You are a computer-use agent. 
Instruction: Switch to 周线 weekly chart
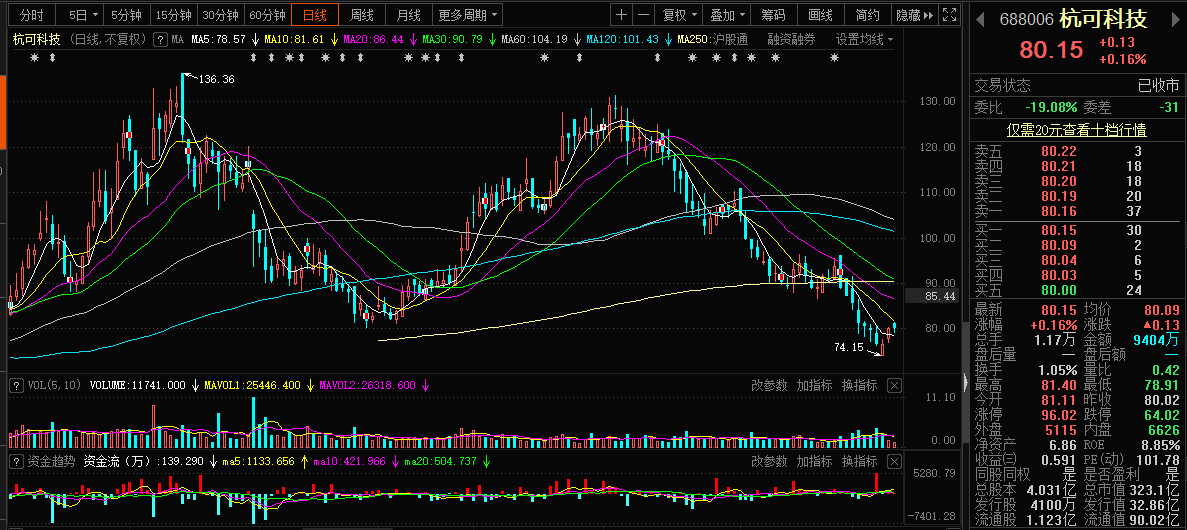click(x=362, y=14)
